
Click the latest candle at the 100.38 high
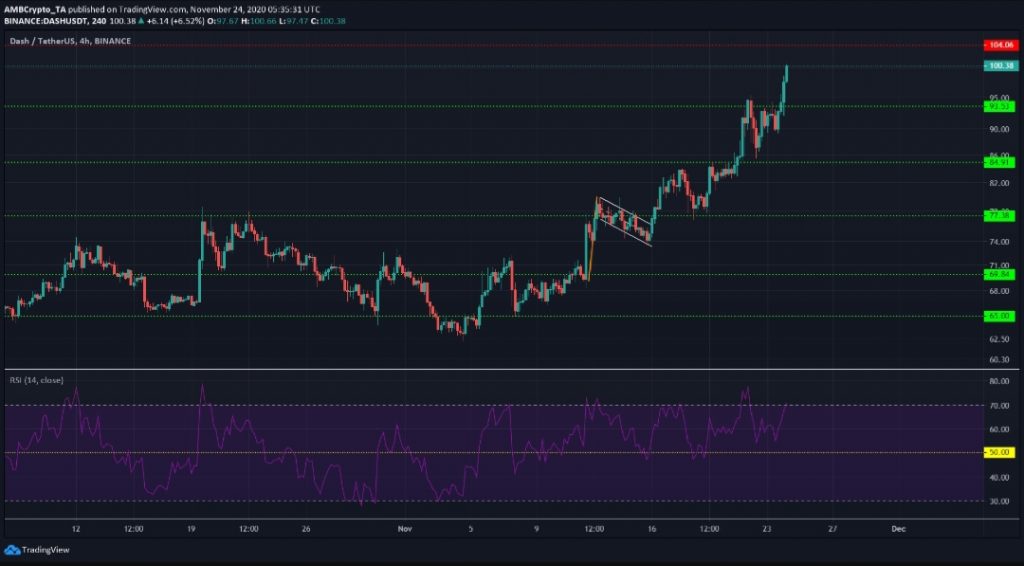(x=786, y=73)
